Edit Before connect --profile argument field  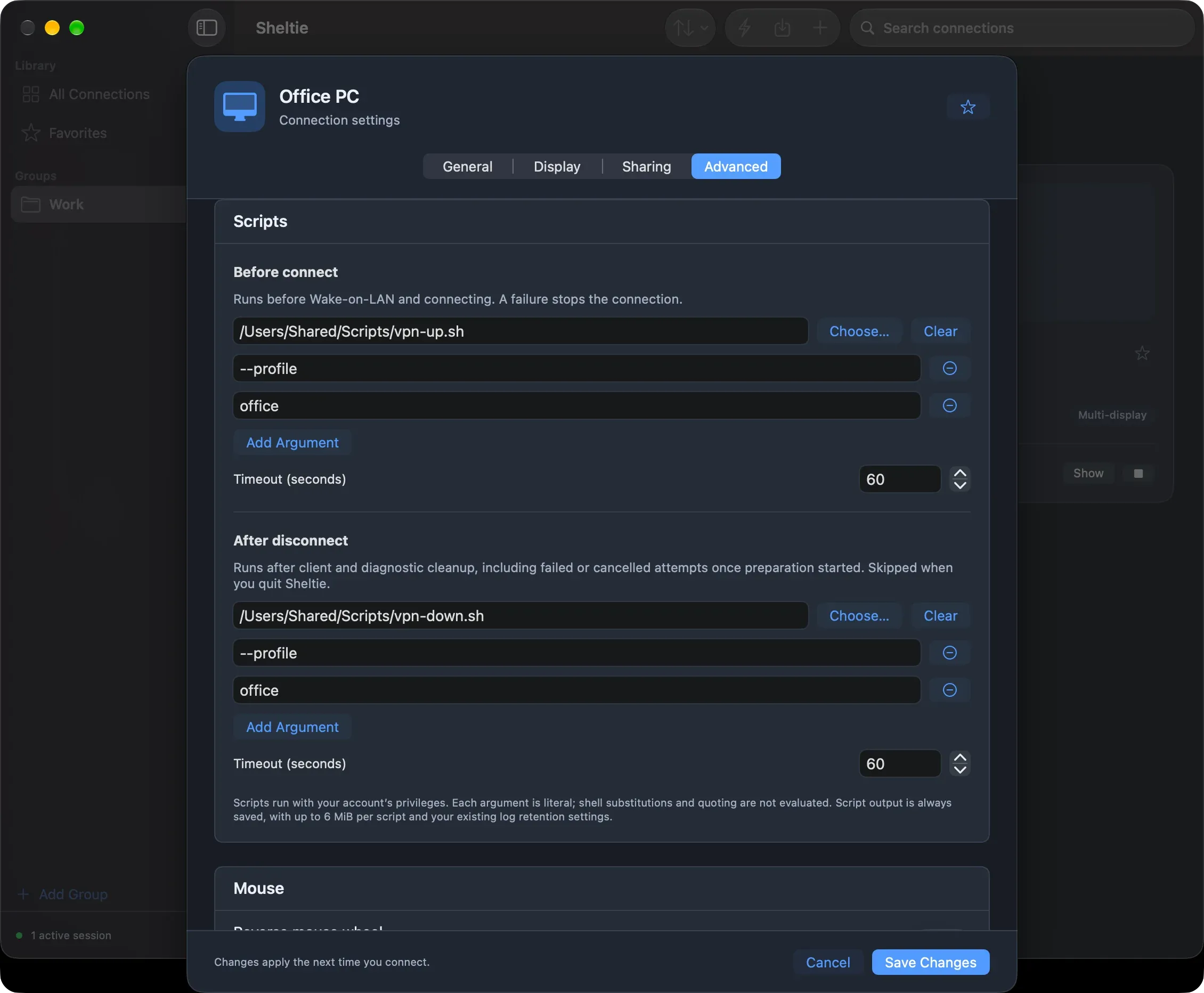(576, 368)
